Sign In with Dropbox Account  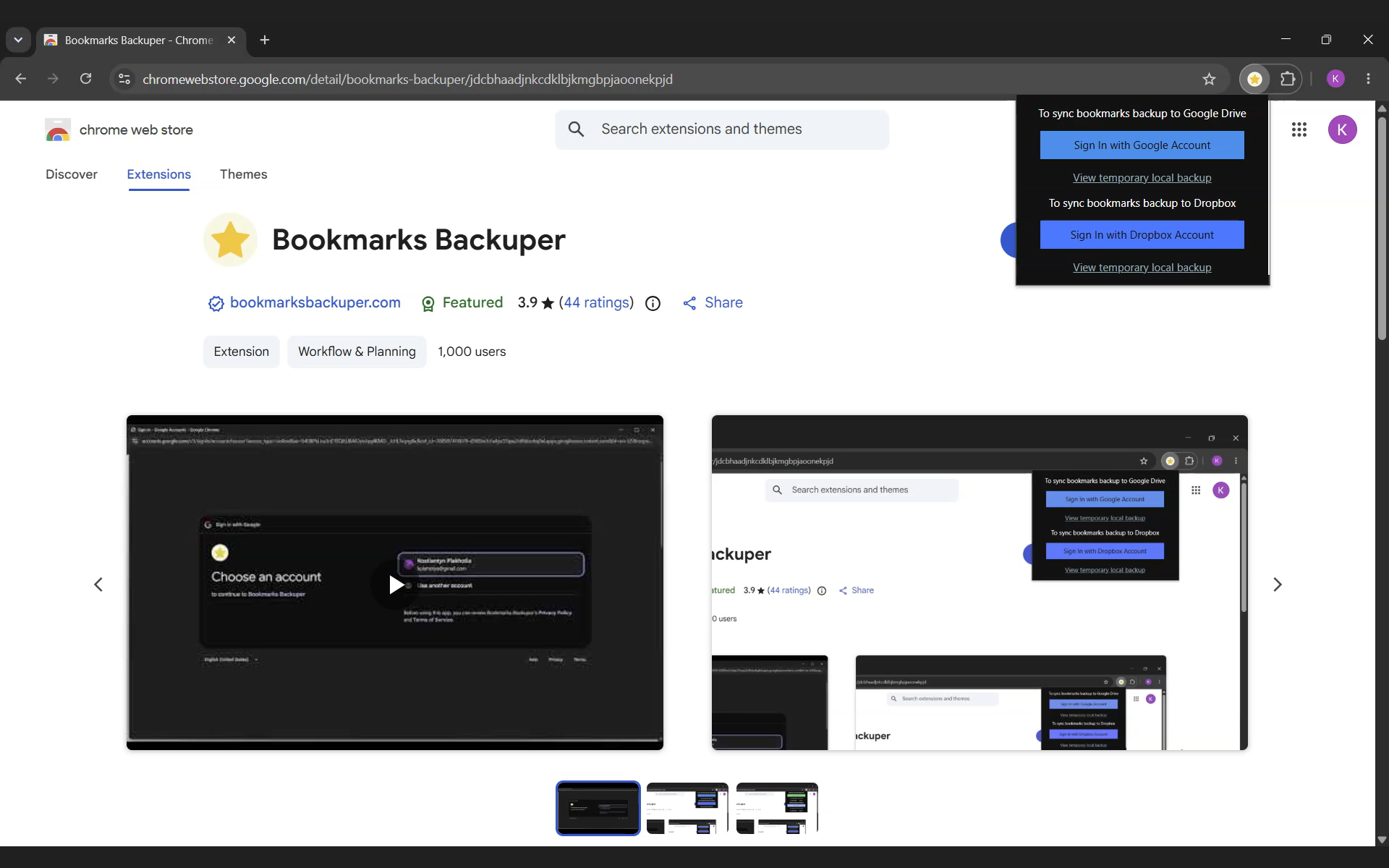[x=1142, y=234]
